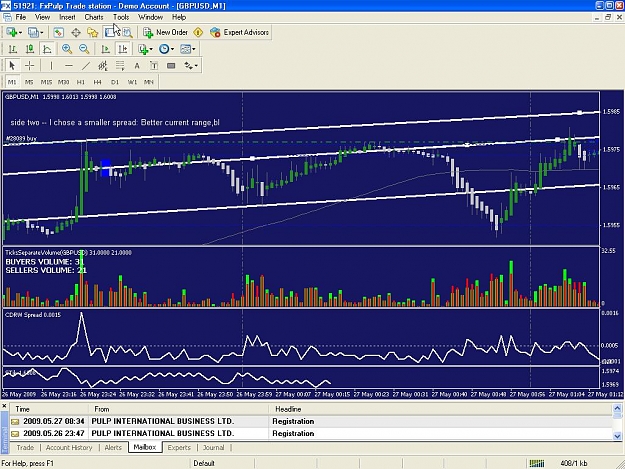Switch to the Journal tab
The width and height of the screenshot is (625, 469).
click(214, 447)
